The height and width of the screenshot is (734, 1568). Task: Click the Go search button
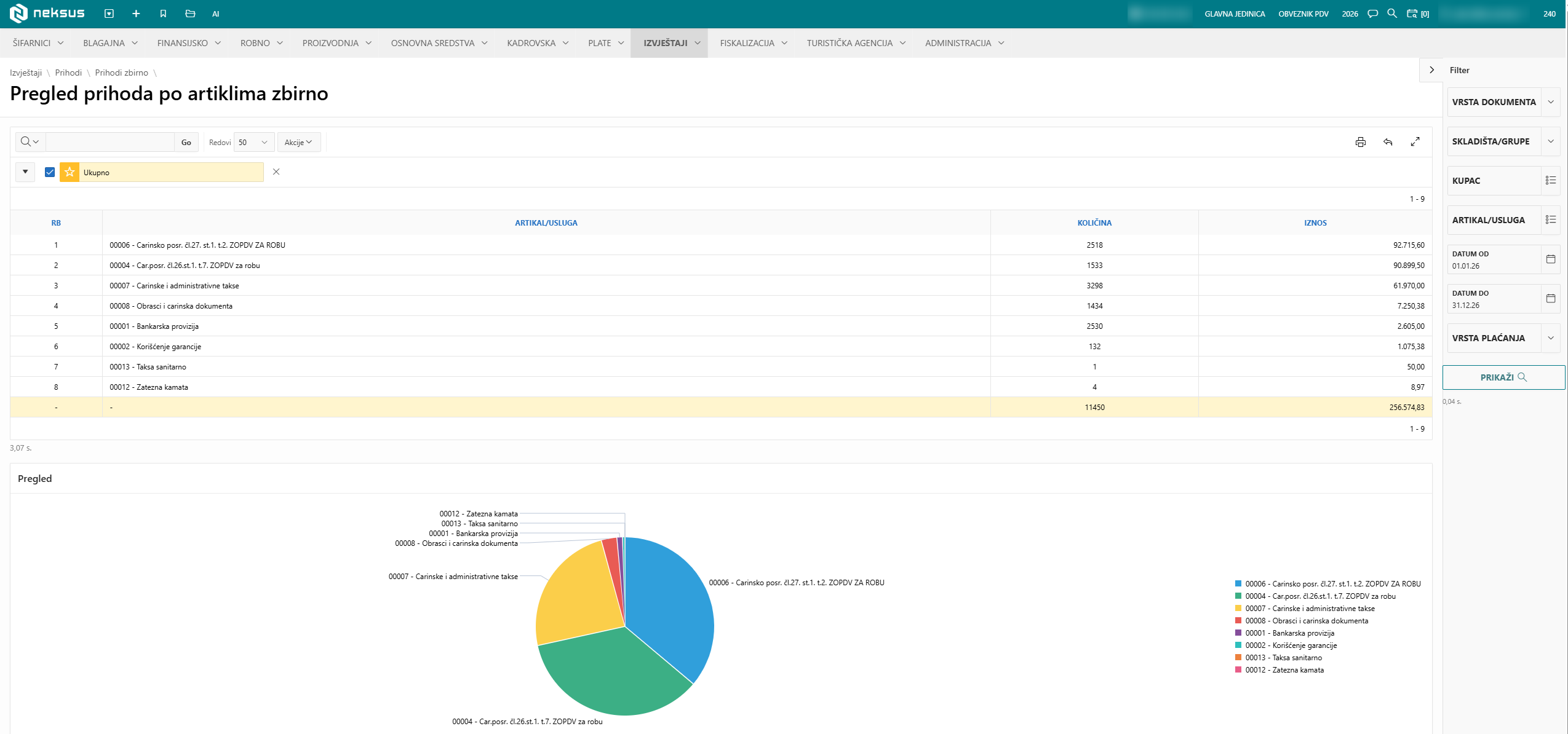(x=186, y=142)
